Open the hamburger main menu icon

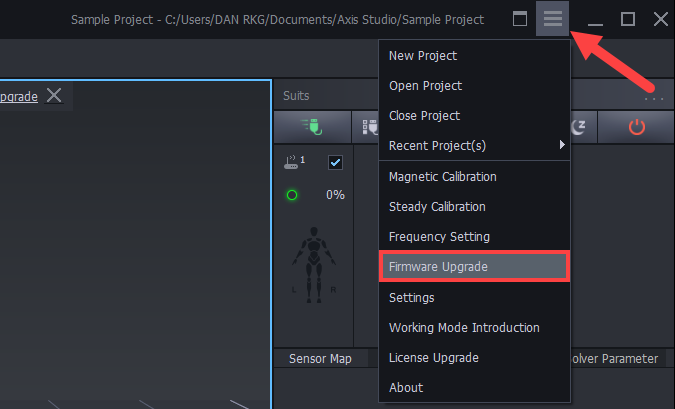pos(552,19)
